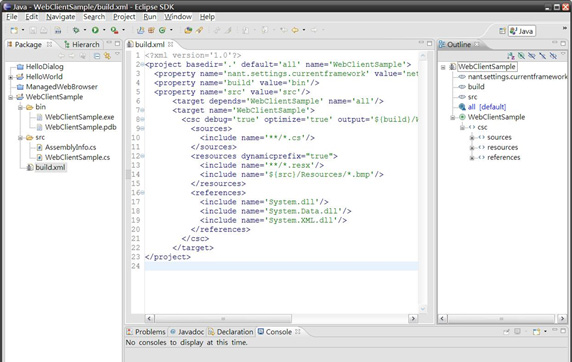Collapse the bin folder node
This screenshot has width=572, height=362.
click(x=20, y=107)
